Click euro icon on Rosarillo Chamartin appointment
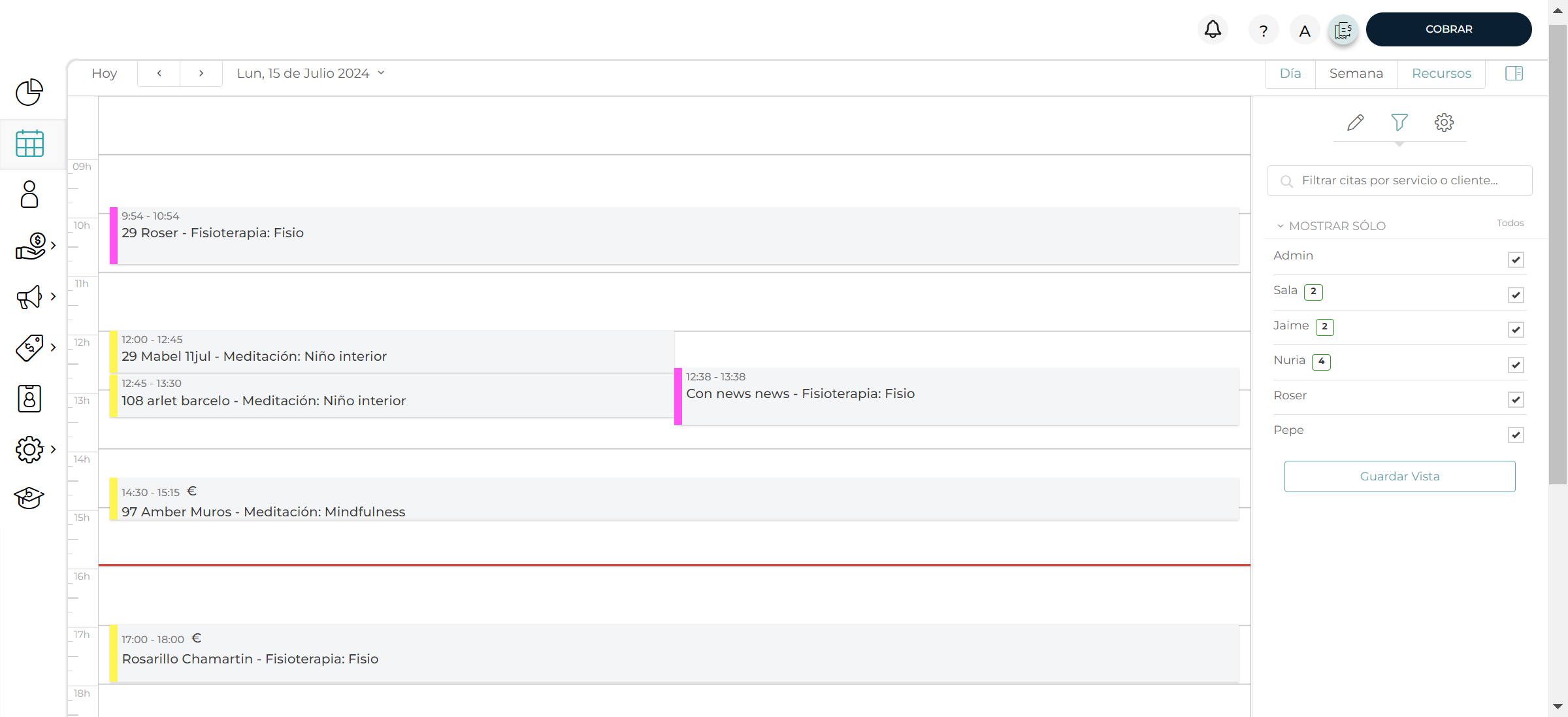Image resolution: width=1568 pixels, height=717 pixels. pyautogui.click(x=196, y=638)
